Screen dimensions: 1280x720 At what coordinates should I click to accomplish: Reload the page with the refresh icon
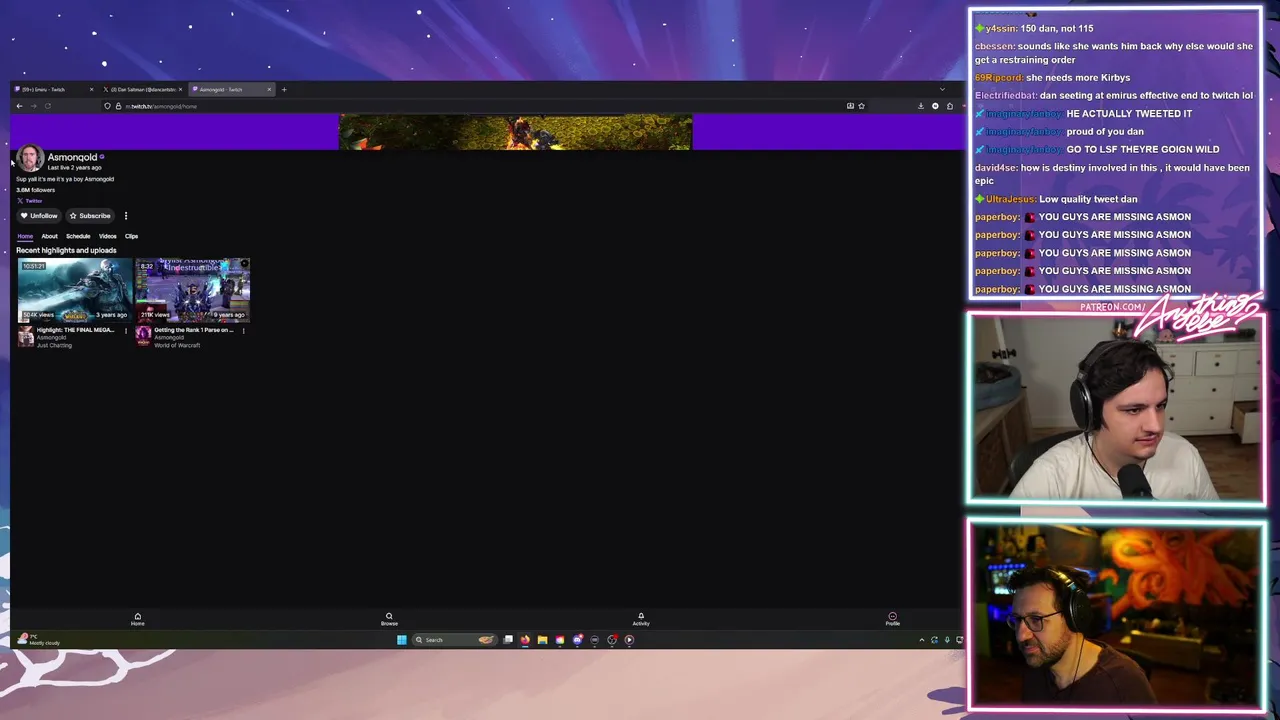[47, 106]
